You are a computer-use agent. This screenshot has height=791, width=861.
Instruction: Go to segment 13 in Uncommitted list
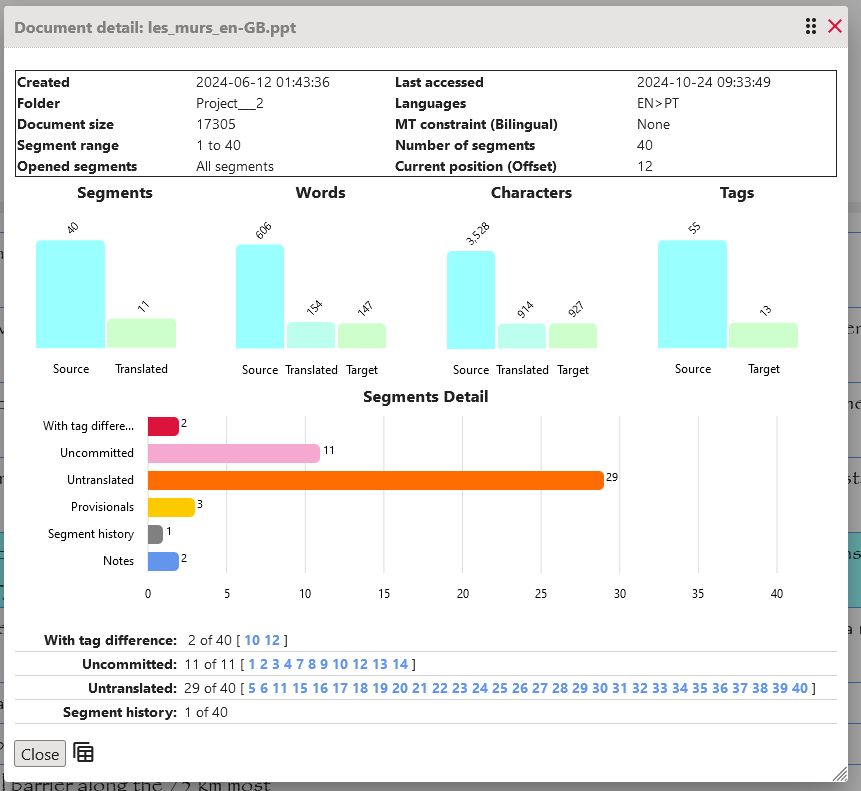click(380, 664)
